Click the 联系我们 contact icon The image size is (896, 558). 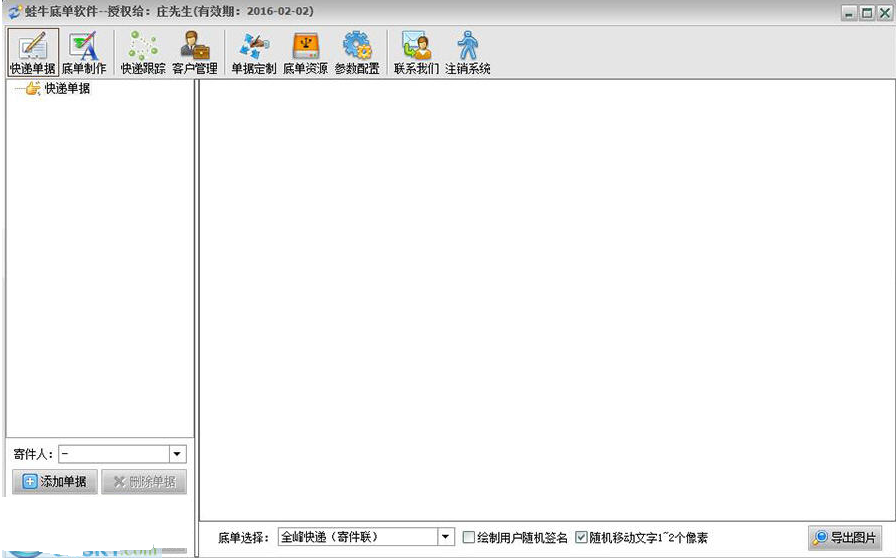(x=416, y=52)
